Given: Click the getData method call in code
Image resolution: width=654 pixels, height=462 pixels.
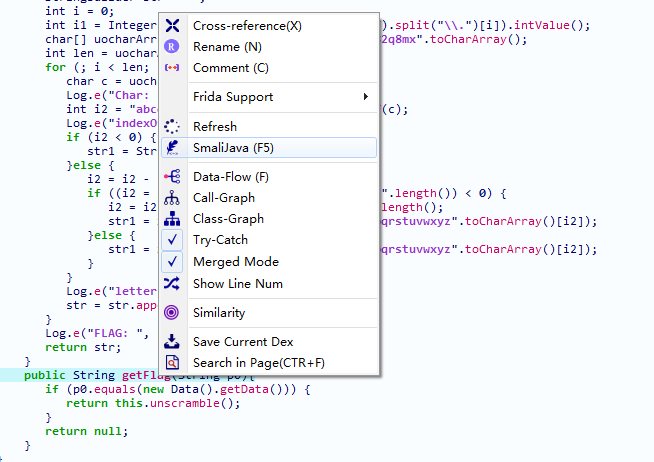Looking at the screenshot, I should (244, 389).
